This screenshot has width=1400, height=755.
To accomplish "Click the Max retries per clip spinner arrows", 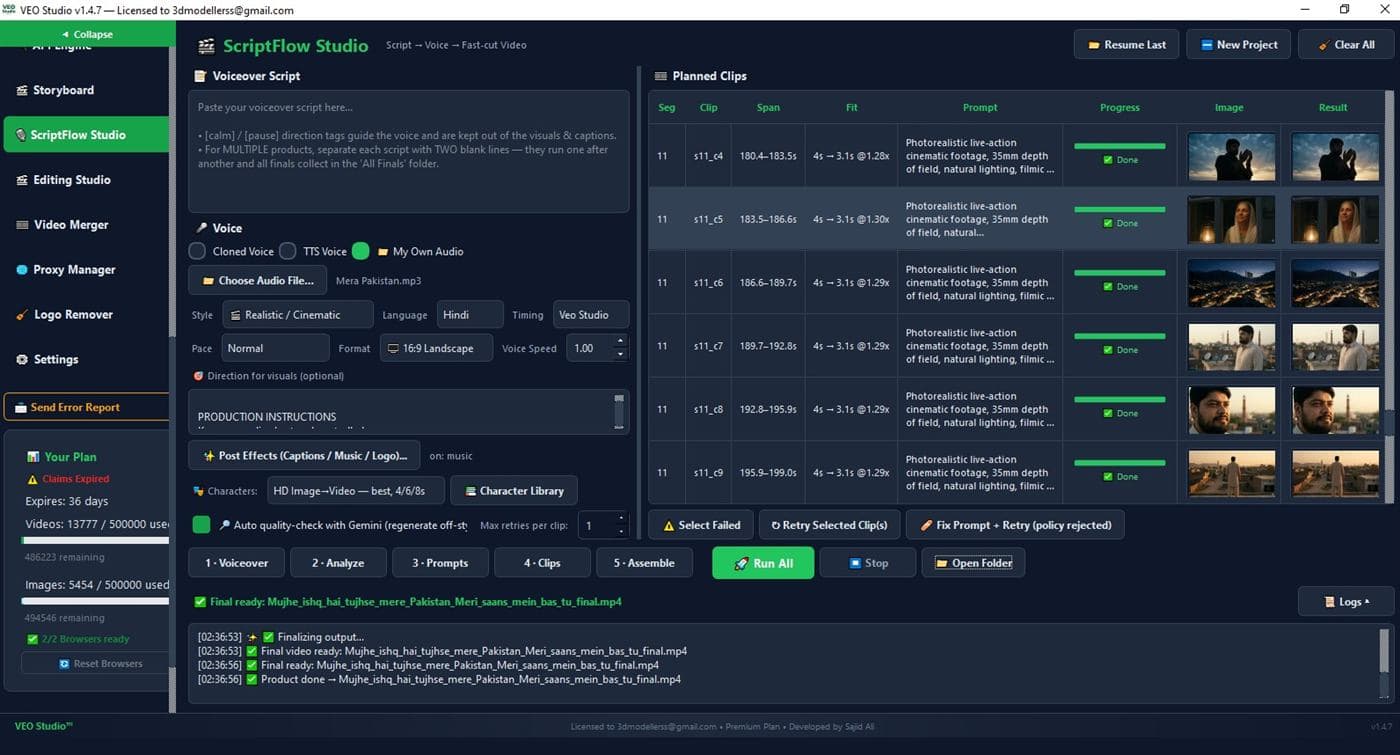I will pyautogui.click(x=620, y=525).
